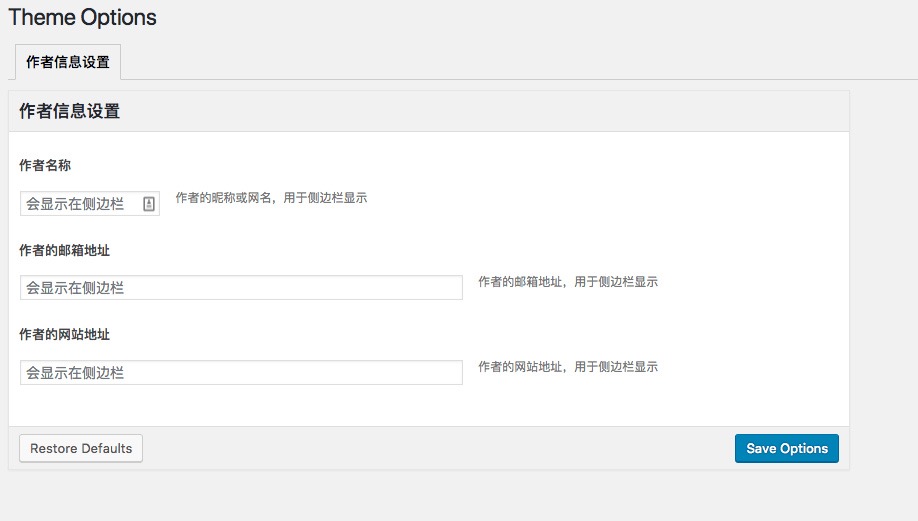
Task: Click the 作者的邮箱地址 field label
Action: click(x=64, y=251)
